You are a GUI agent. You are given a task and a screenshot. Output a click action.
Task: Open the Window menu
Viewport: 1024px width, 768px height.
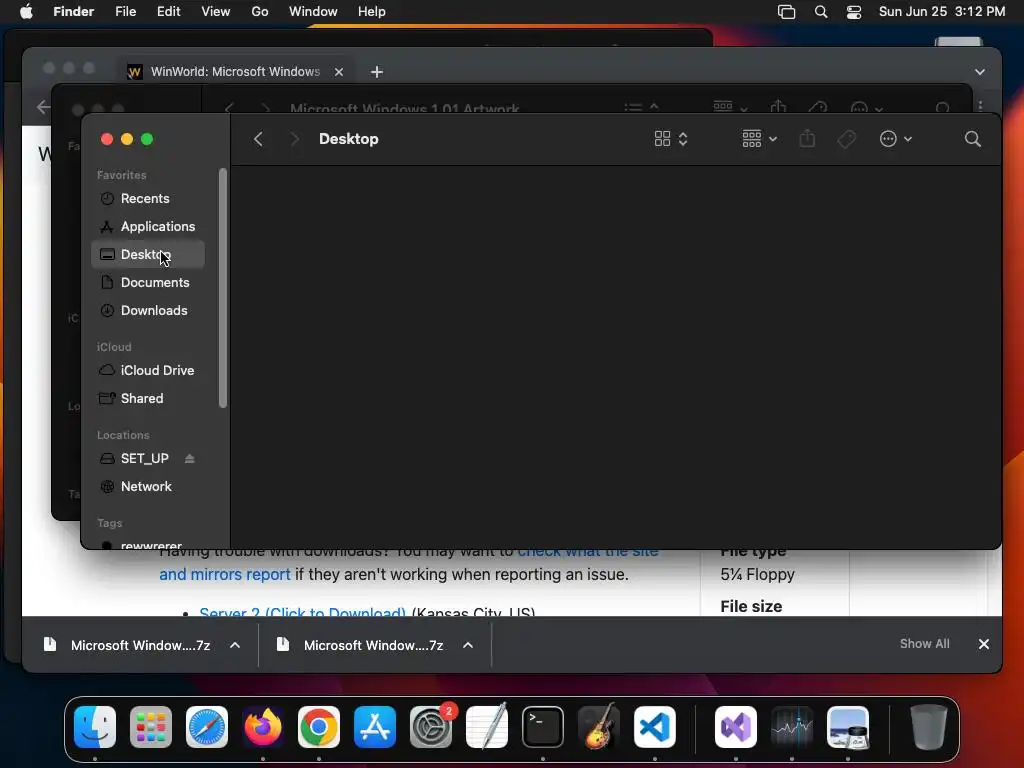[313, 12]
